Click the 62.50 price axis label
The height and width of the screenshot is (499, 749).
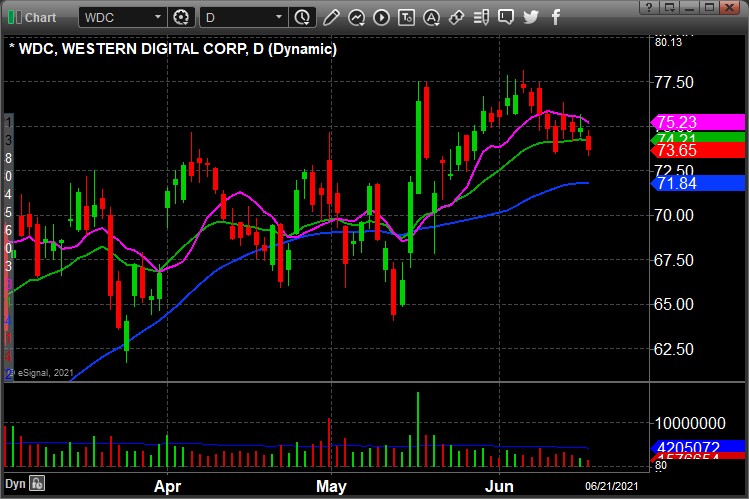(x=674, y=349)
